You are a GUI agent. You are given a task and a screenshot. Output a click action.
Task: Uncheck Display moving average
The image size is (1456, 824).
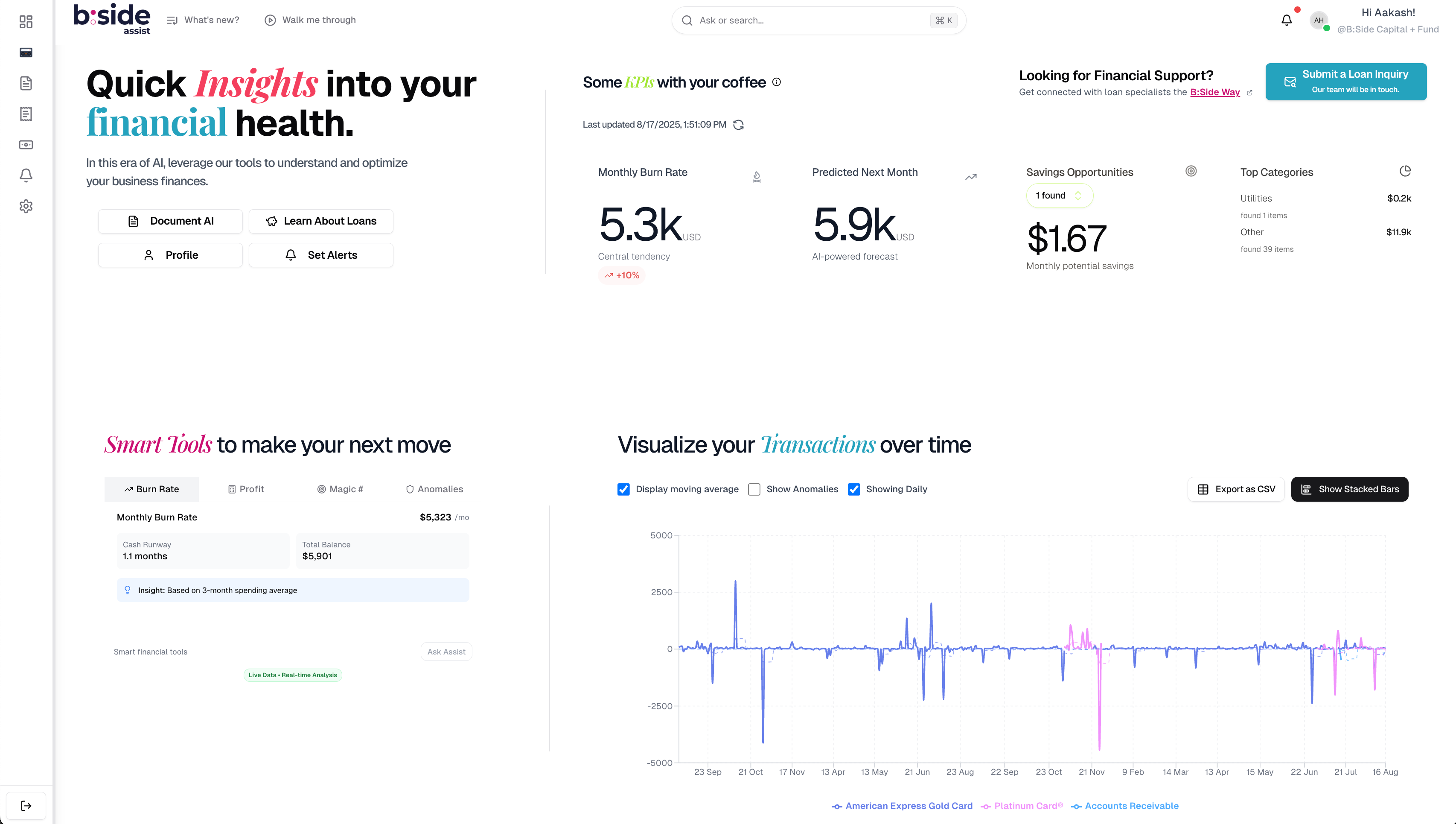pyautogui.click(x=623, y=489)
